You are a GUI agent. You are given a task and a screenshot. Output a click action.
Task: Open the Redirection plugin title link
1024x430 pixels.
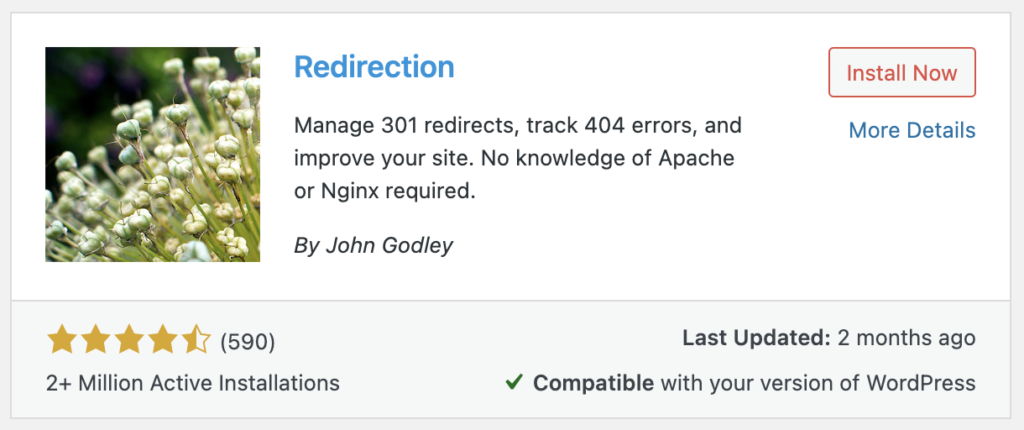pyautogui.click(x=374, y=67)
